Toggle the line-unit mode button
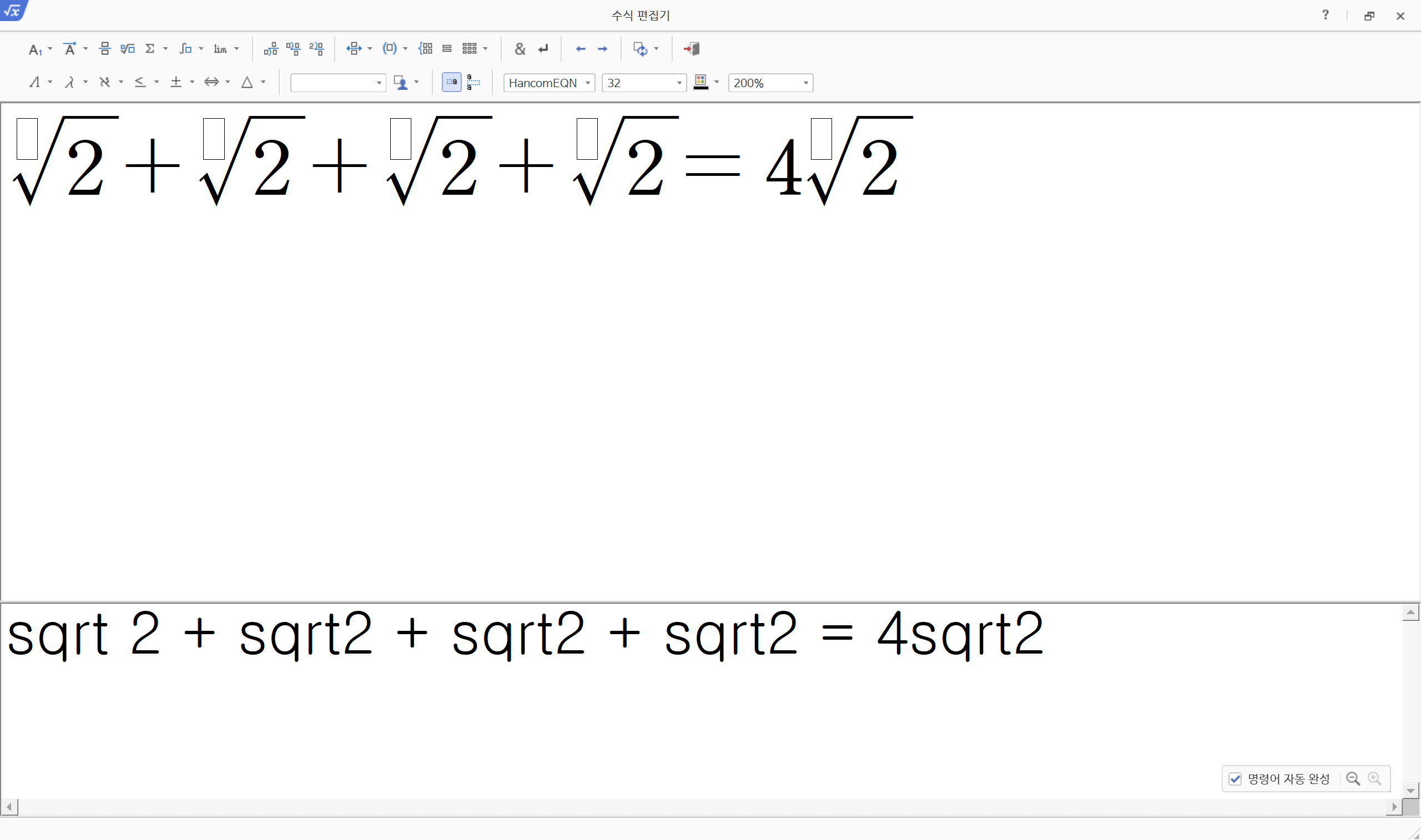 point(473,83)
